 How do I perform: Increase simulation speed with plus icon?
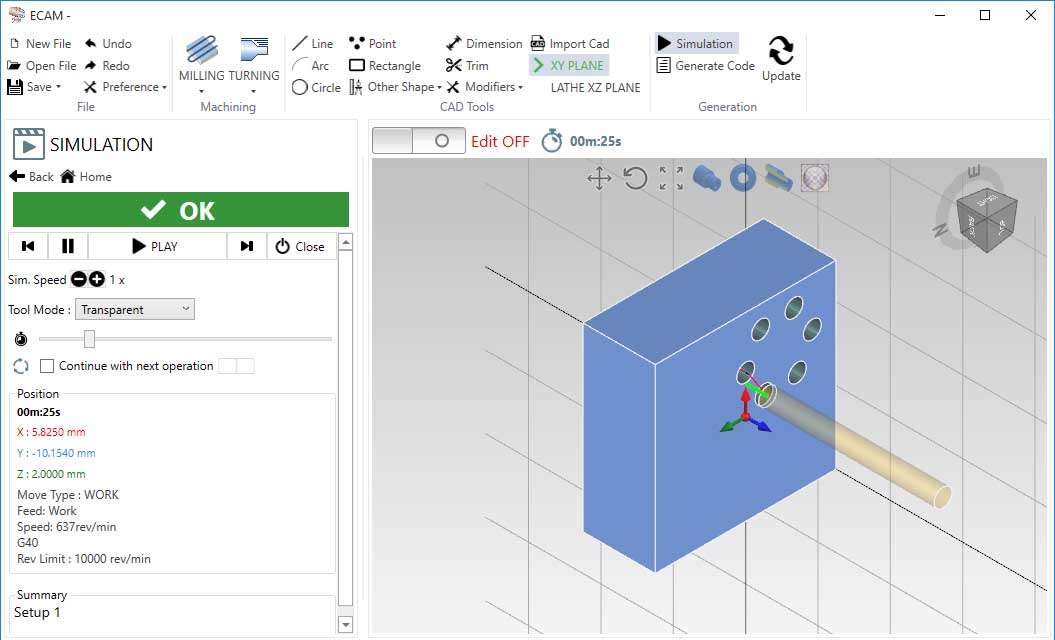tap(97, 280)
